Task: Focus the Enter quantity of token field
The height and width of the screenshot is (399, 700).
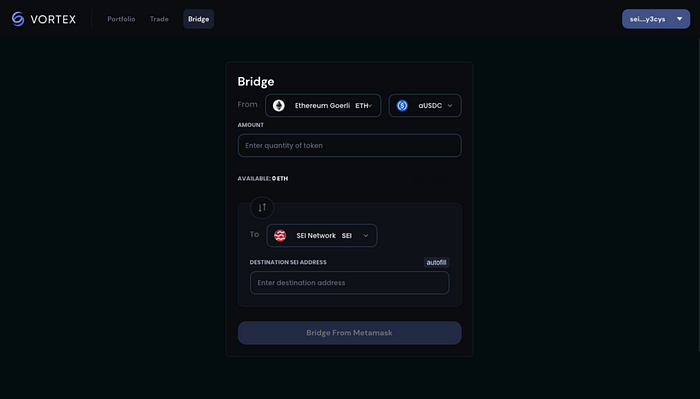Action: tap(350, 145)
